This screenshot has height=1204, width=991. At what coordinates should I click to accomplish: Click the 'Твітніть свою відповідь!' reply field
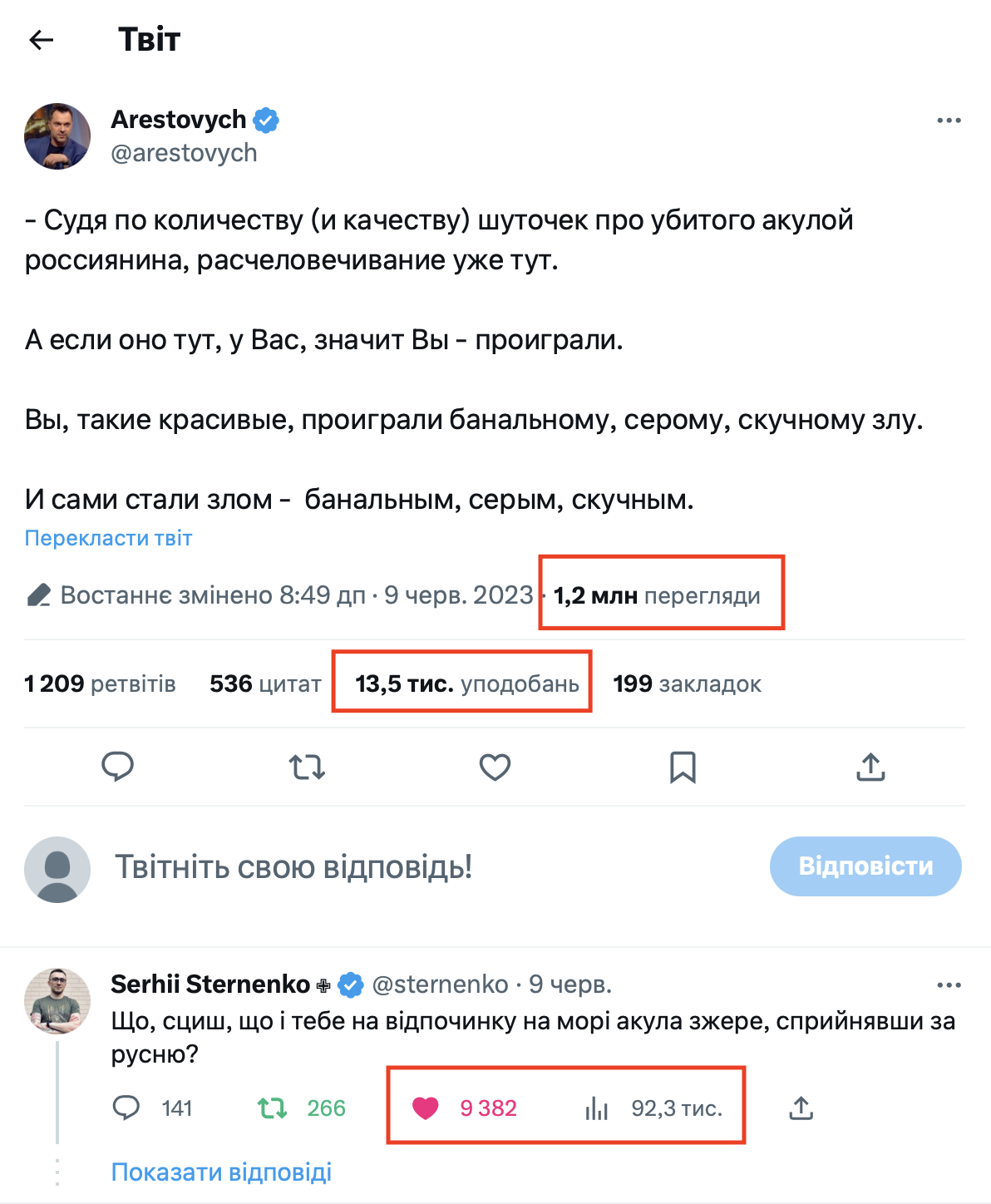click(293, 866)
